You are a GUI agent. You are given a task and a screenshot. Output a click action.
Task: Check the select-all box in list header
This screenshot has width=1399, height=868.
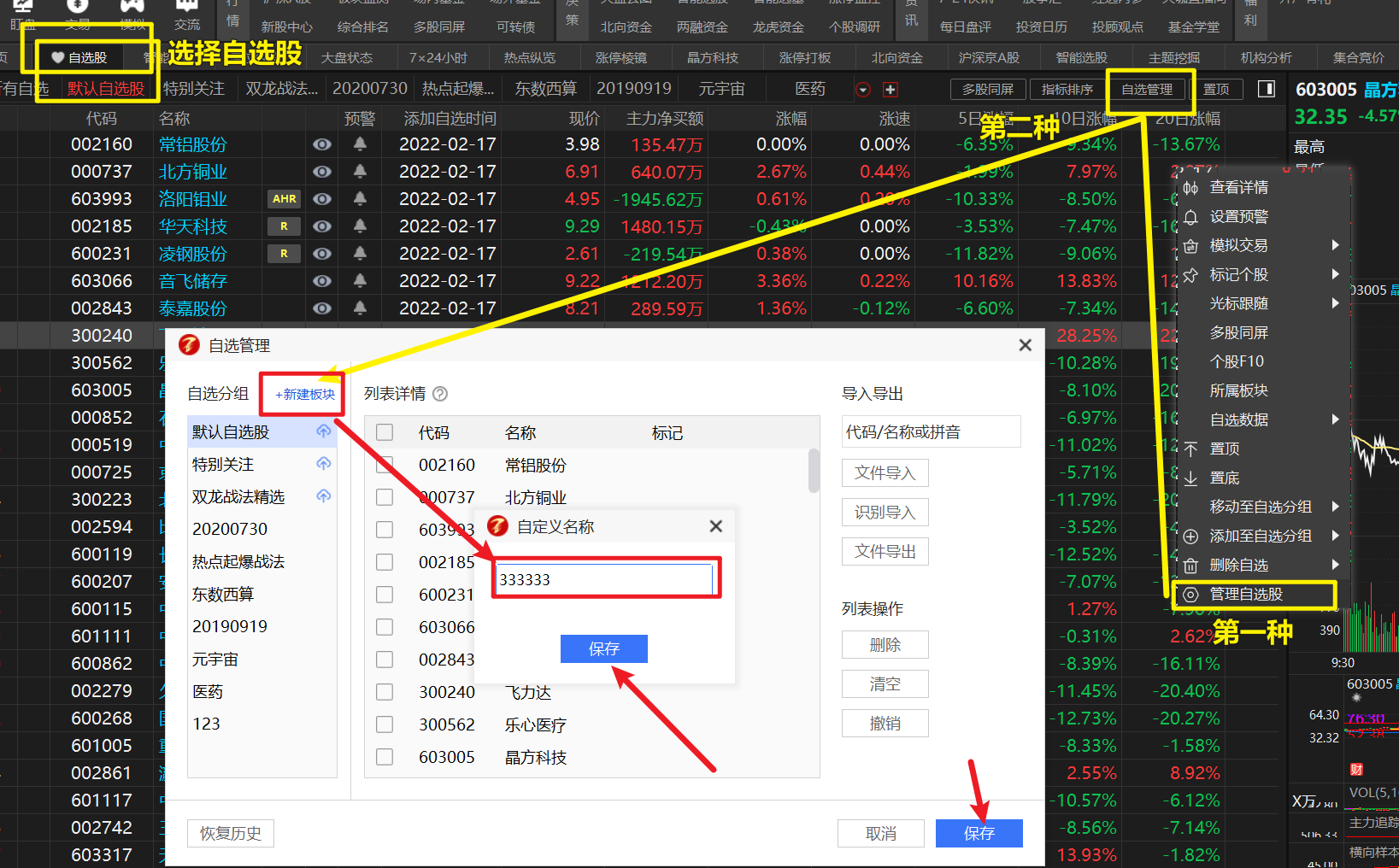385,432
